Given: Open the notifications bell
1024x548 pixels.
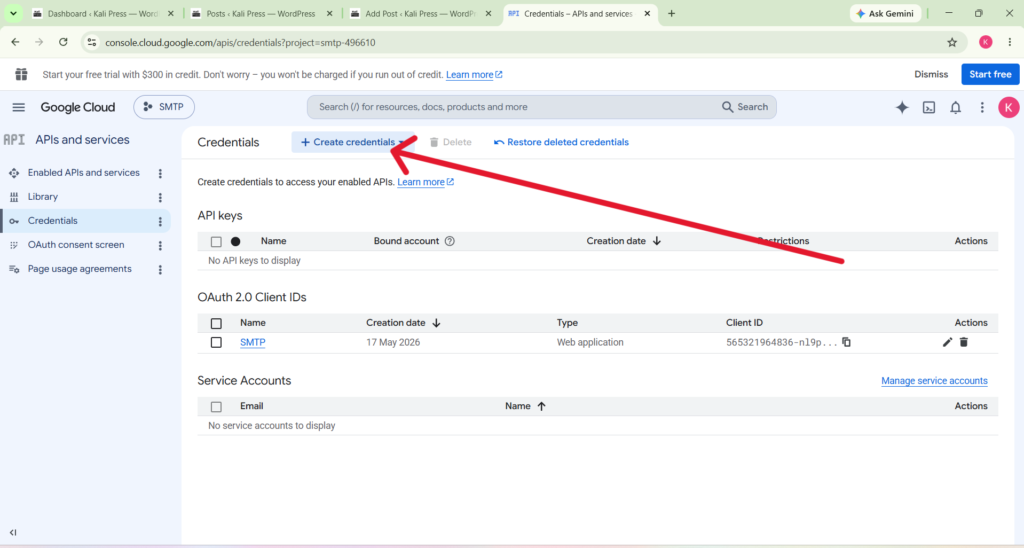Looking at the screenshot, I should (955, 107).
